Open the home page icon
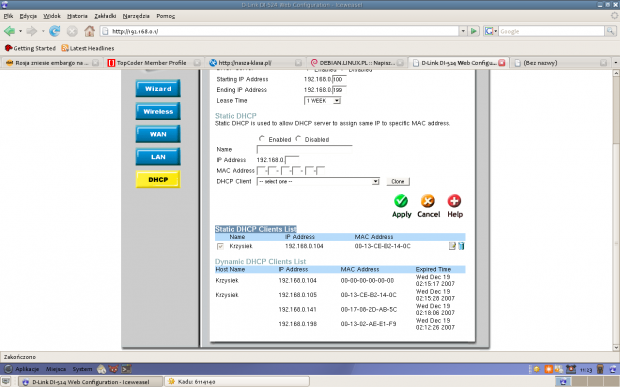Screen dimensions: 620x387 click(x=89, y=31)
